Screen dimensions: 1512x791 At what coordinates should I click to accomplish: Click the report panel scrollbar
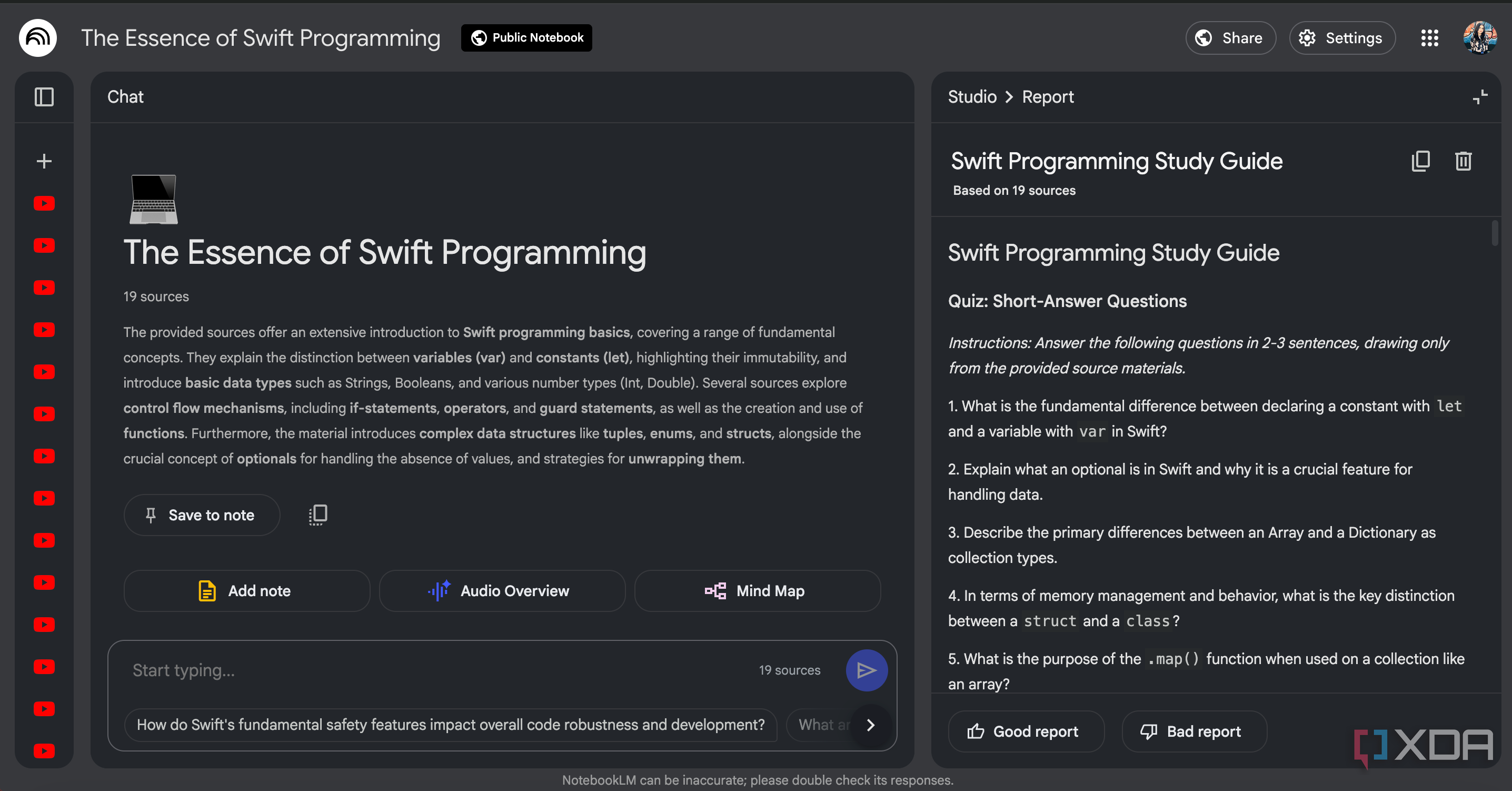1495,233
